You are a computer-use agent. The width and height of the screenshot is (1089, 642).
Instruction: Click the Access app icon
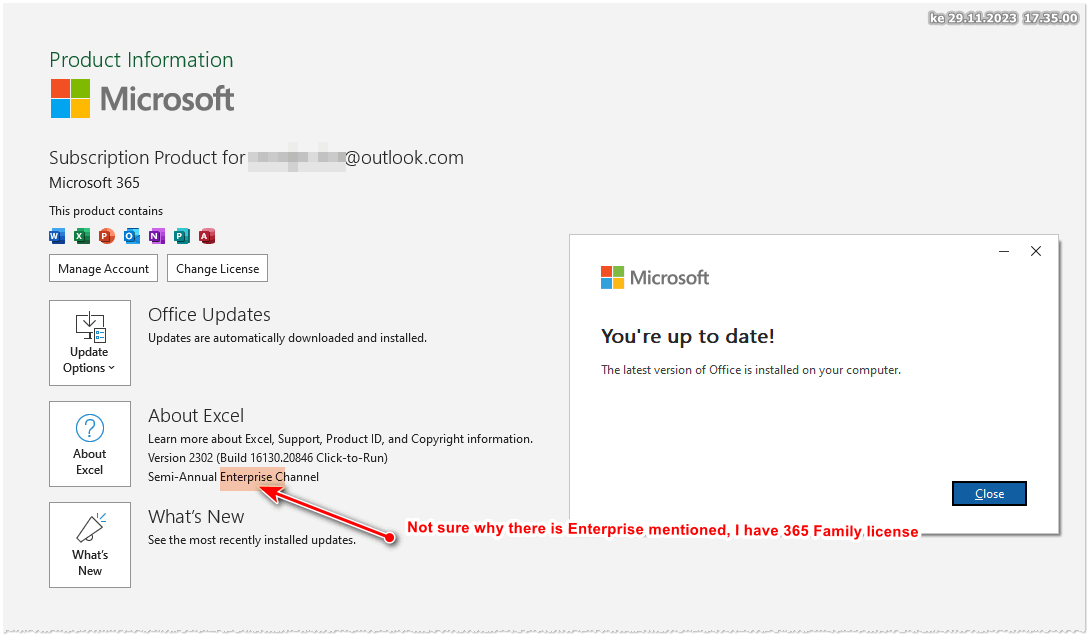click(x=207, y=236)
